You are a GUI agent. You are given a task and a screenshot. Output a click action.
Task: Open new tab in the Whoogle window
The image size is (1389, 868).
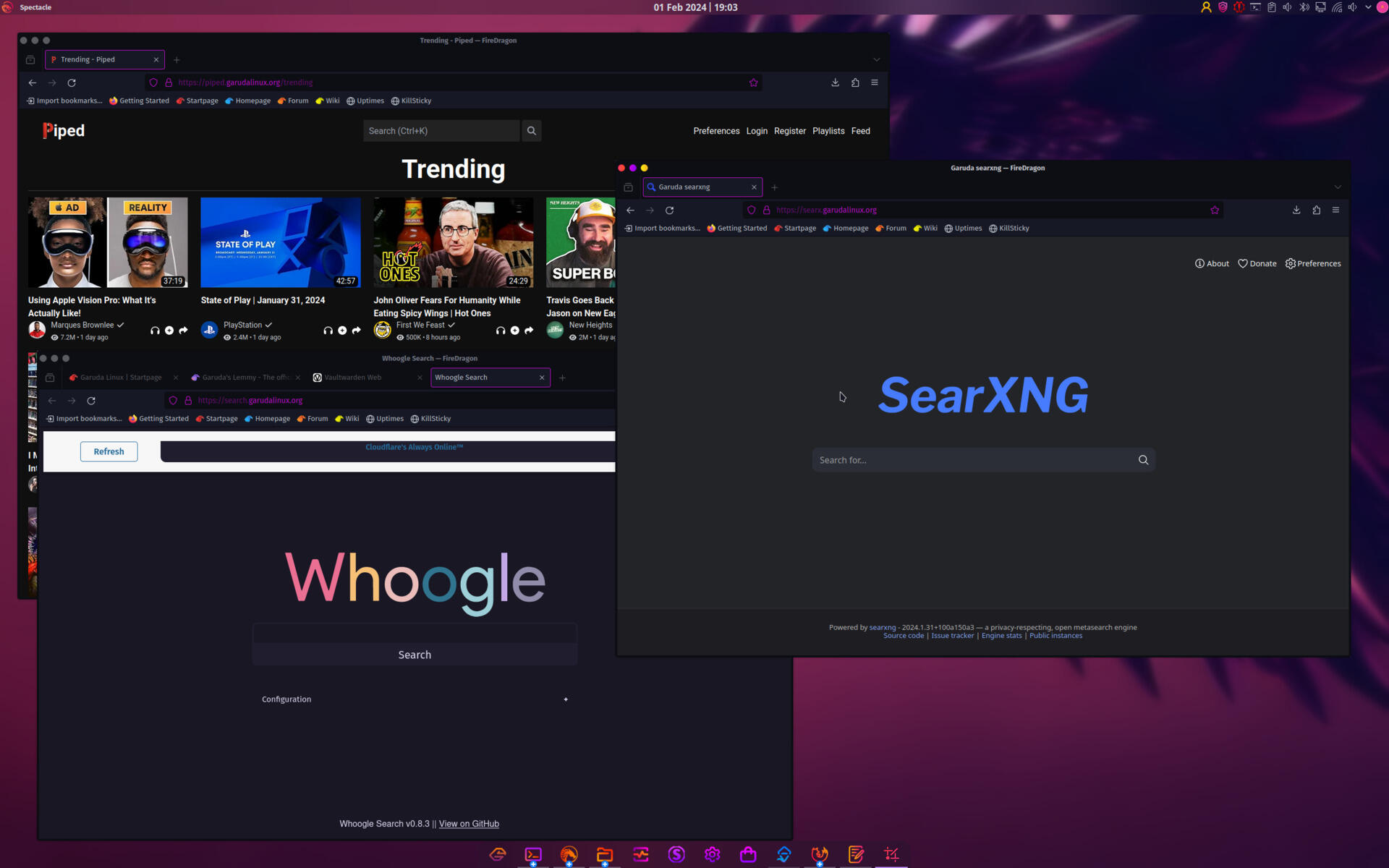click(x=562, y=378)
